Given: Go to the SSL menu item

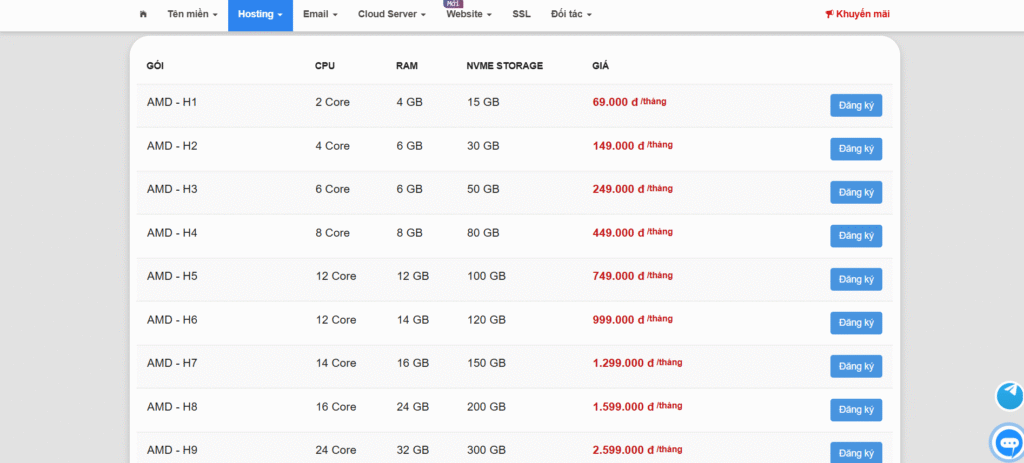Looking at the screenshot, I should (521, 14).
